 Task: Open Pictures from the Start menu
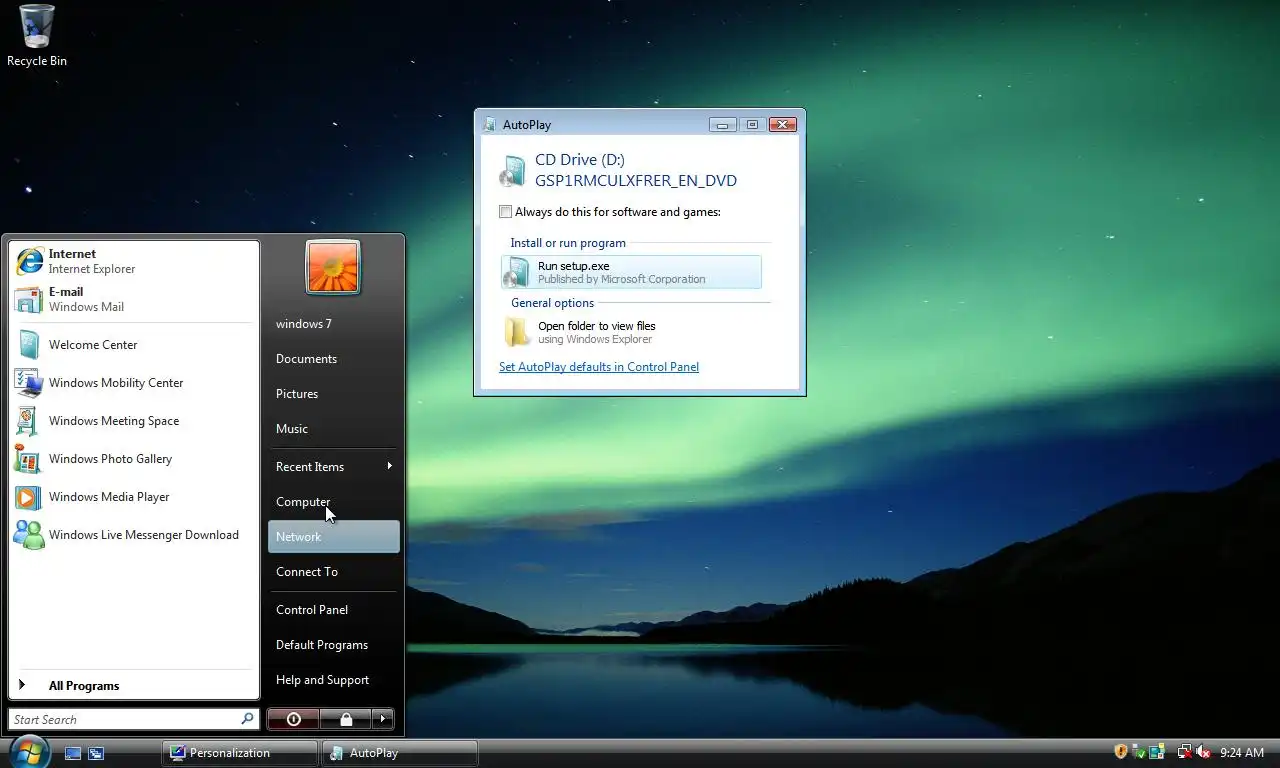click(334, 394)
